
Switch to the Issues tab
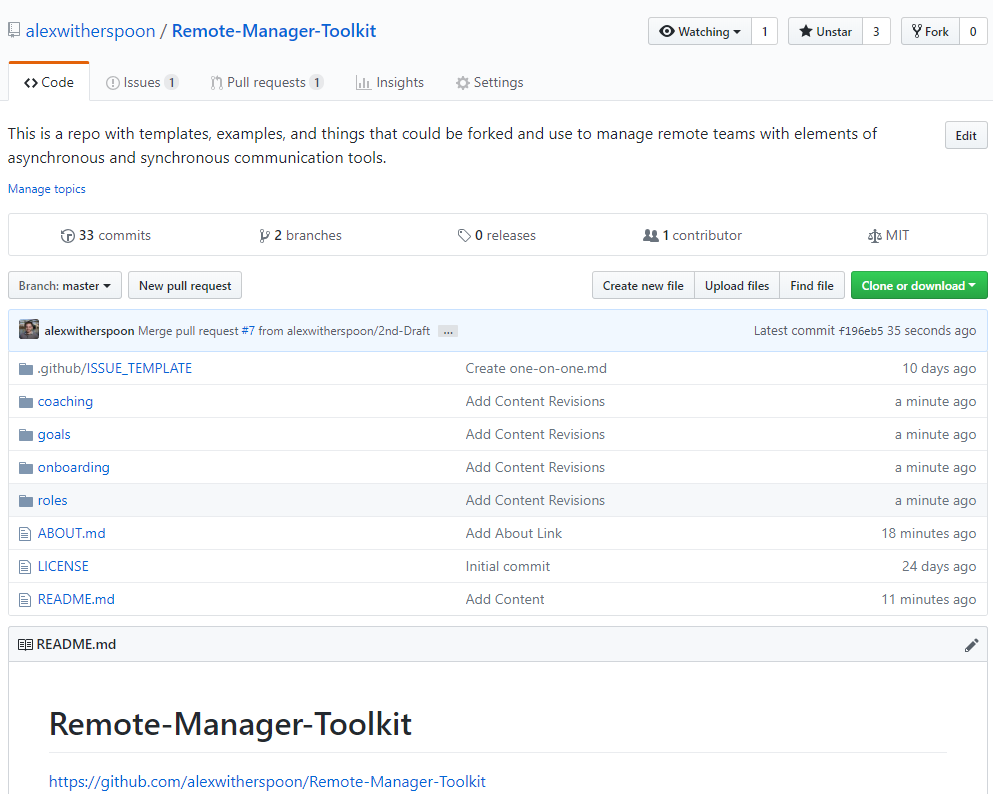[x=142, y=83]
